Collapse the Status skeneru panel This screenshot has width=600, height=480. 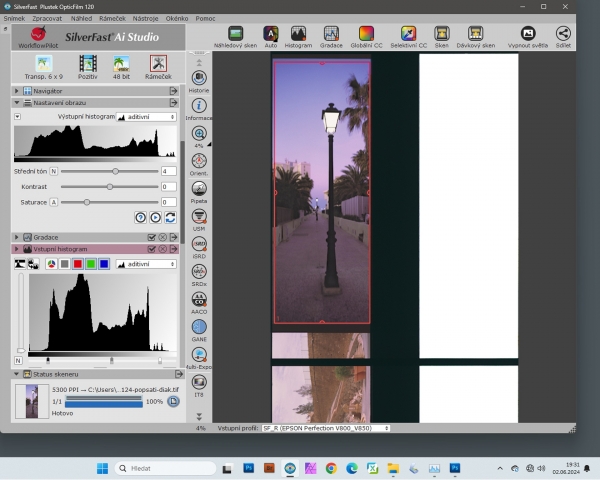[16, 374]
